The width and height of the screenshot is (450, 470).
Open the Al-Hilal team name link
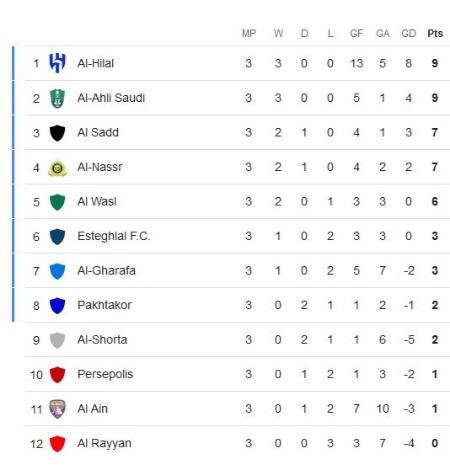click(x=96, y=63)
